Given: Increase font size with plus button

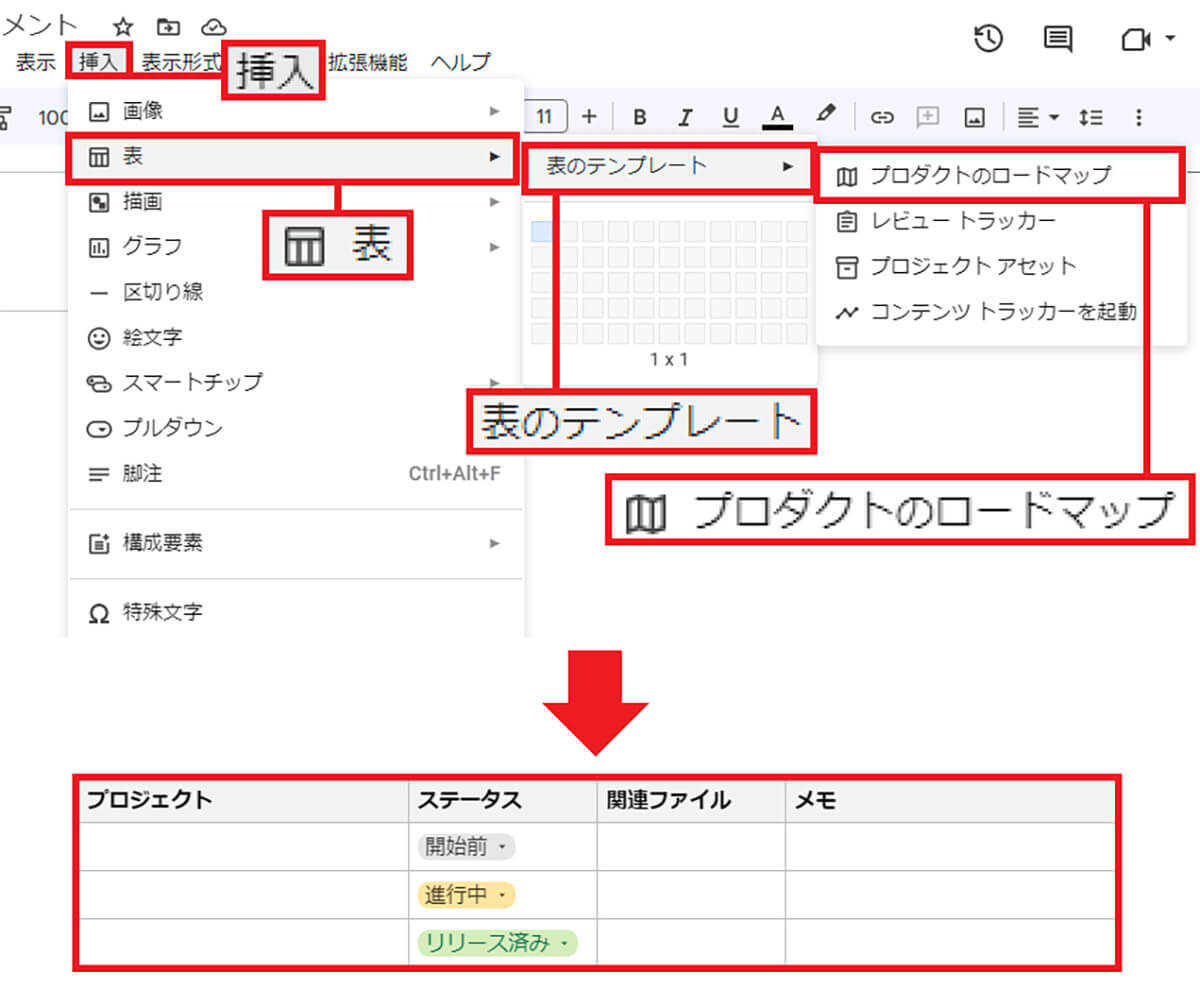Looking at the screenshot, I should point(589,117).
